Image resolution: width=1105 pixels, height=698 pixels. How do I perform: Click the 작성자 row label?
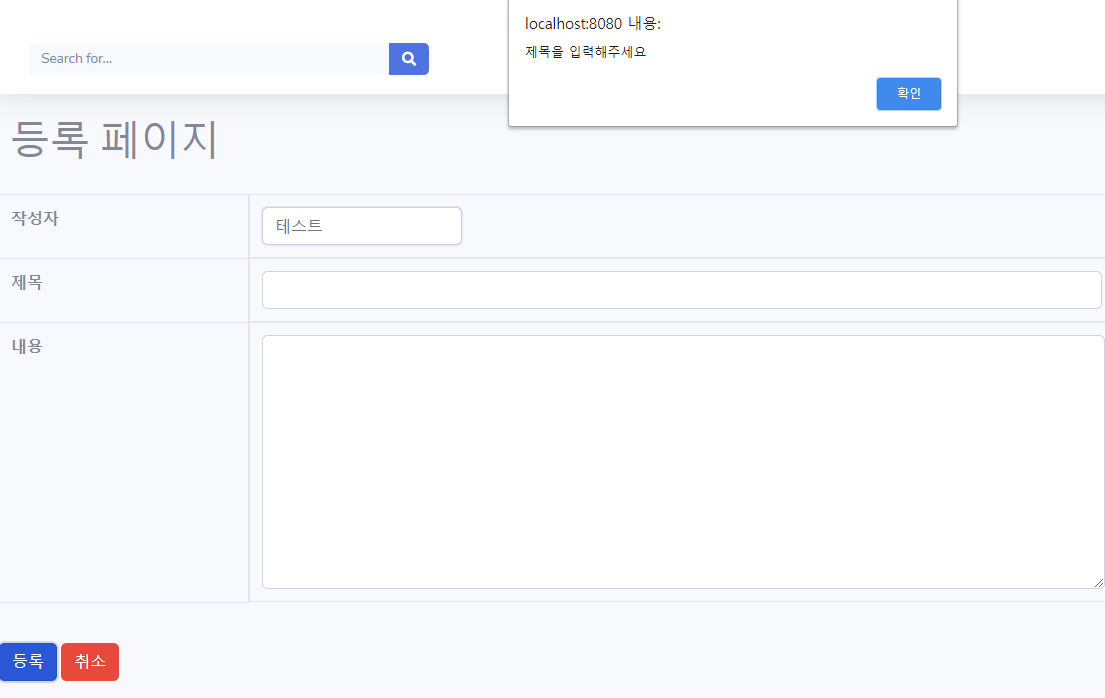(x=35, y=218)
